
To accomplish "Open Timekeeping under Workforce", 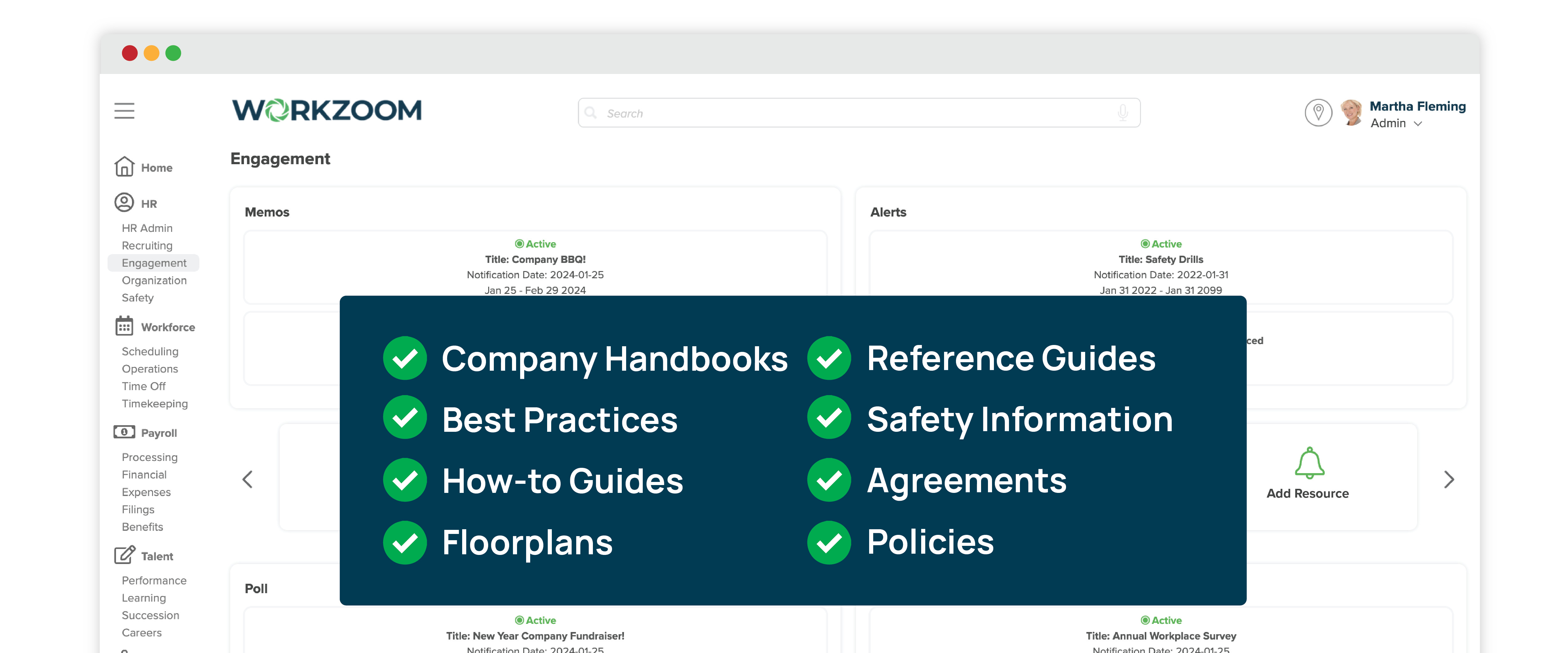I will click(155, 404).
